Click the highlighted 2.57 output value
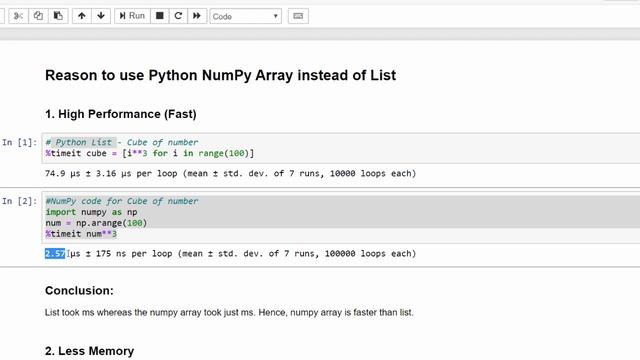The image size is (640, 360). (55, 254)
